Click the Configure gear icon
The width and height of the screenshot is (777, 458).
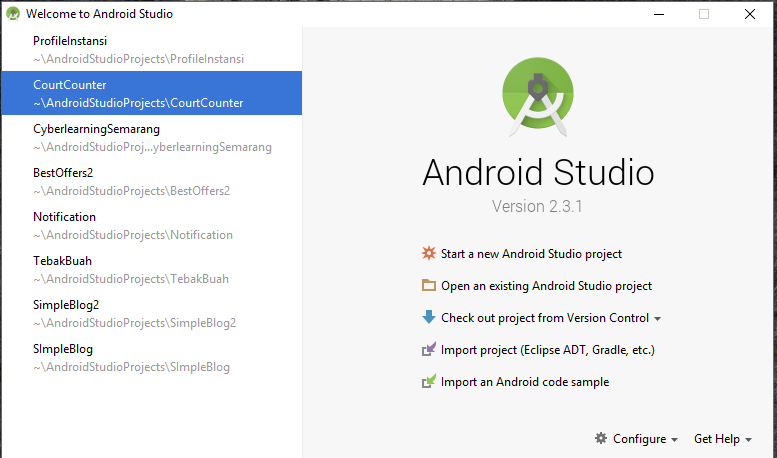[x=601, y=438]
